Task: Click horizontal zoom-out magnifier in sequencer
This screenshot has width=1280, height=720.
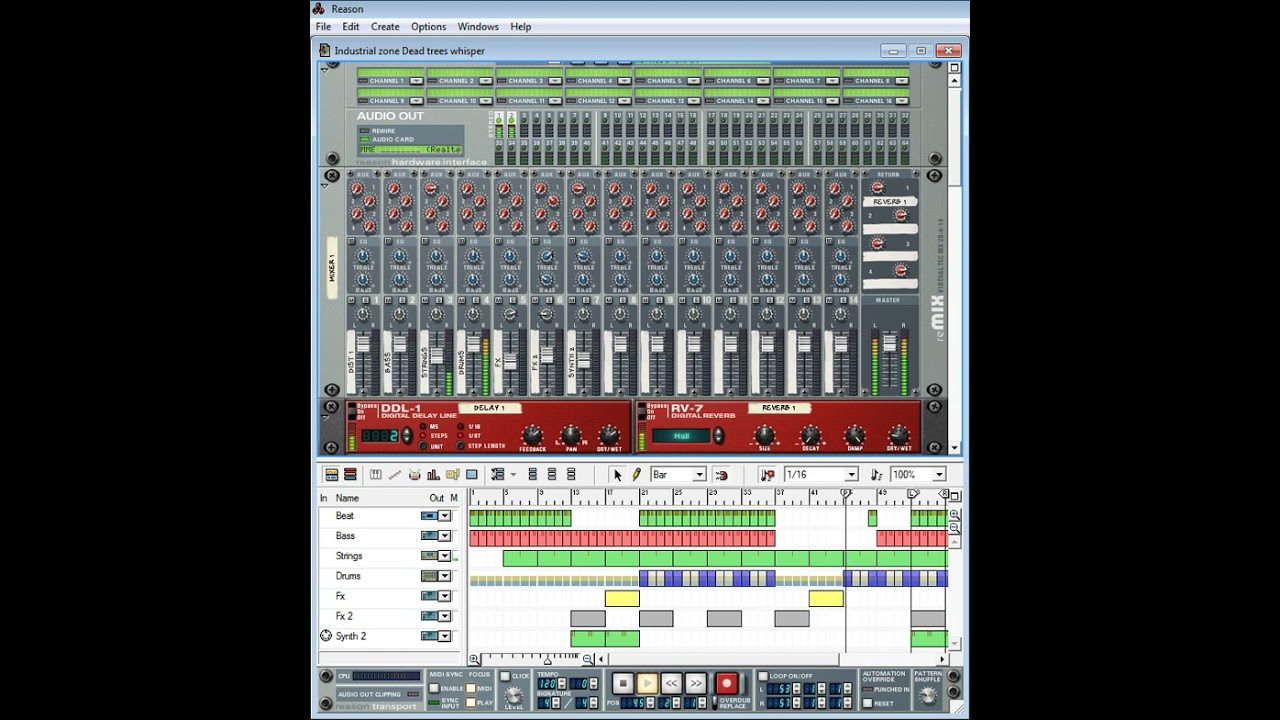Action: tap(588, 659)
